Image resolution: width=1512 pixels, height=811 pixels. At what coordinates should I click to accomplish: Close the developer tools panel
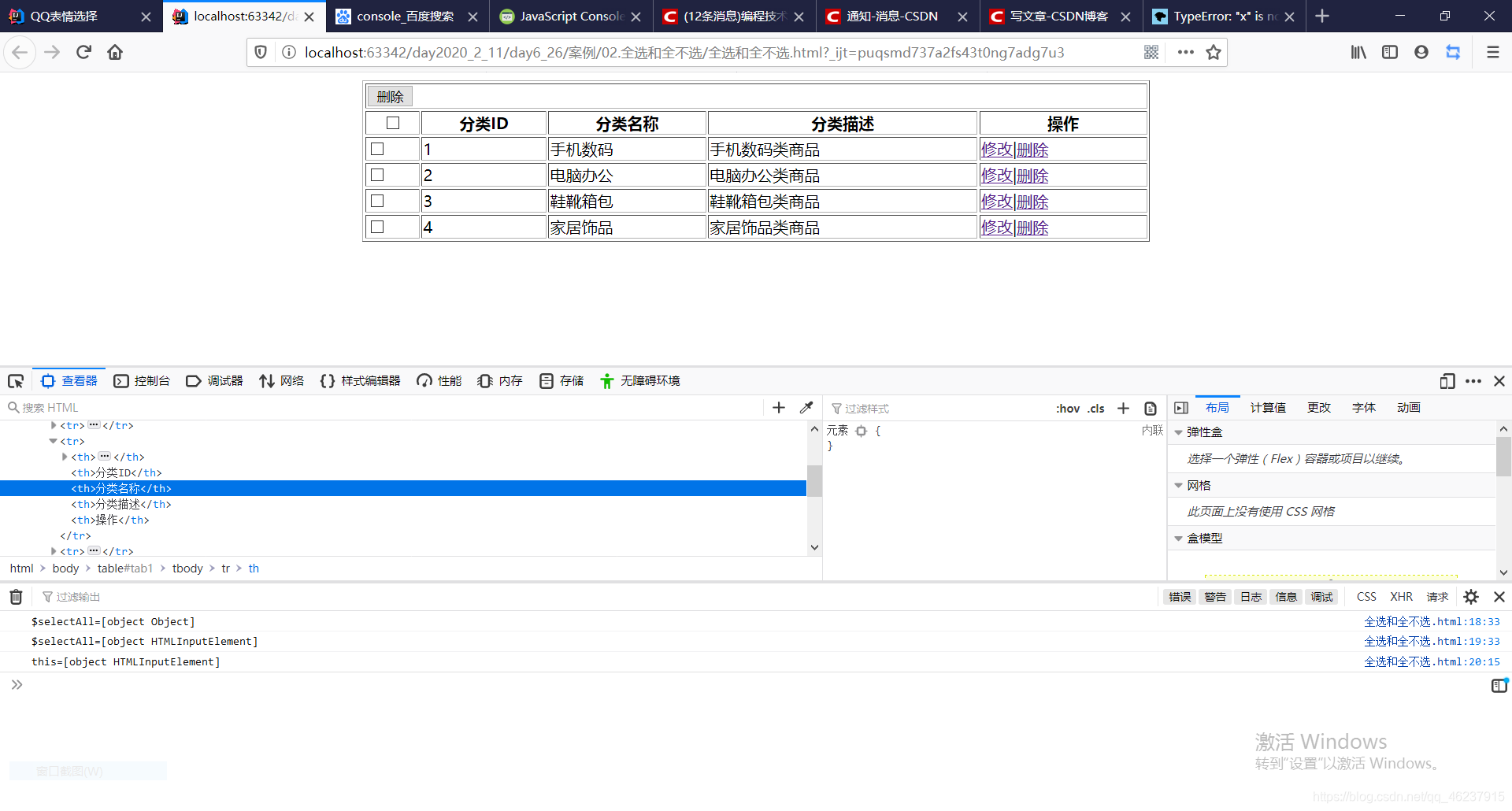point(1499,381)
